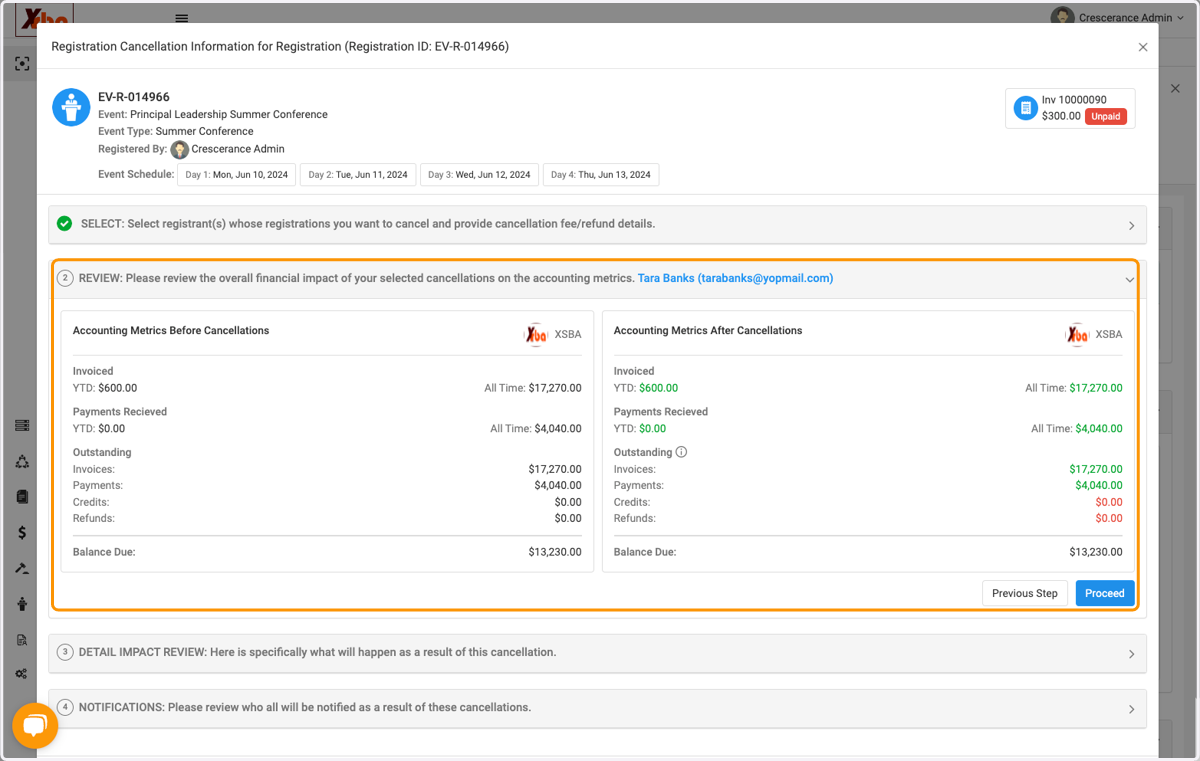Click the dollar sign sidebar icon
This screenshot has height=761, width=1200.
click(22, 532)
